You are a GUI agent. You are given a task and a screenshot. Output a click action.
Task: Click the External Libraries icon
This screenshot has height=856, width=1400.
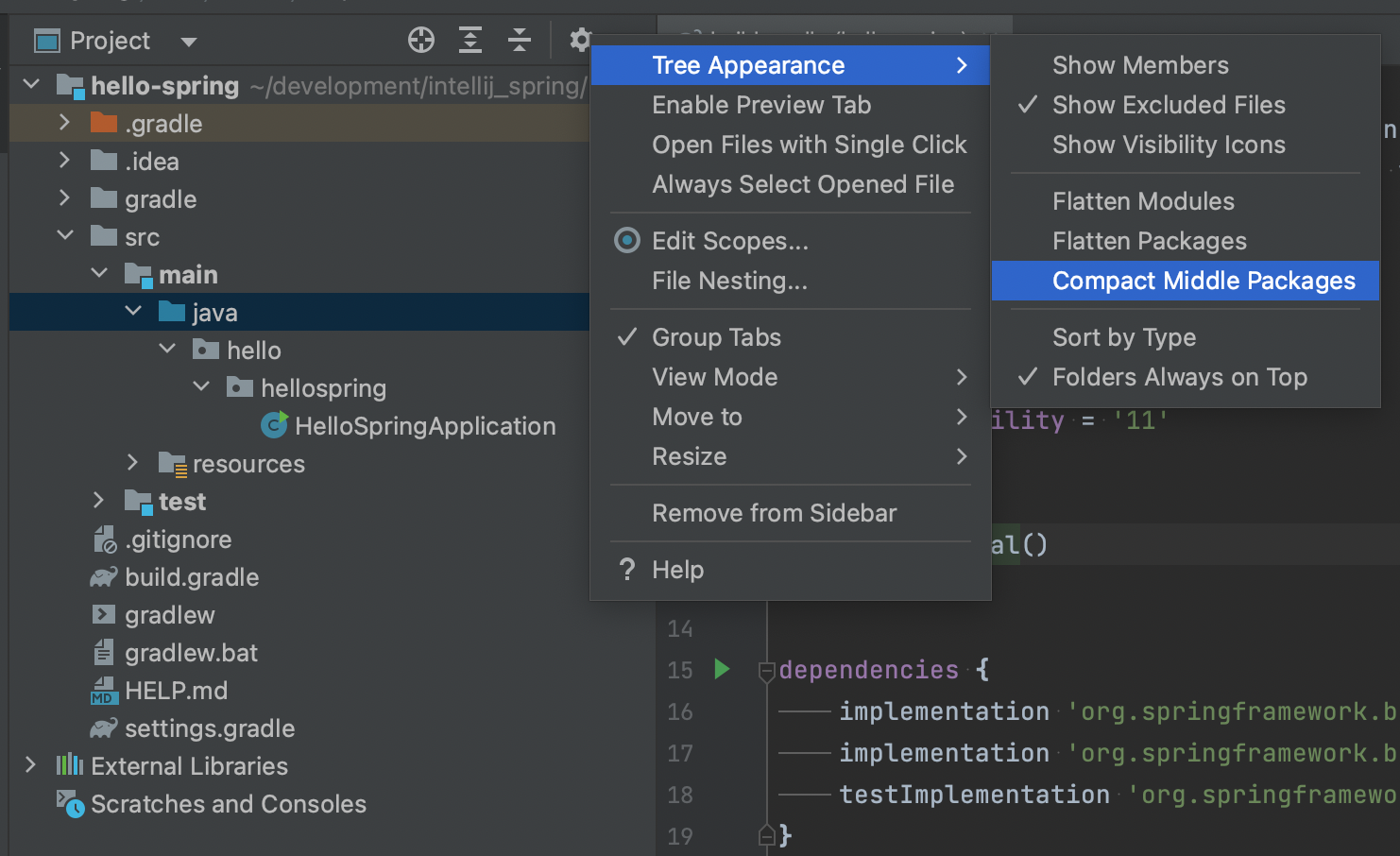point(70,765)
